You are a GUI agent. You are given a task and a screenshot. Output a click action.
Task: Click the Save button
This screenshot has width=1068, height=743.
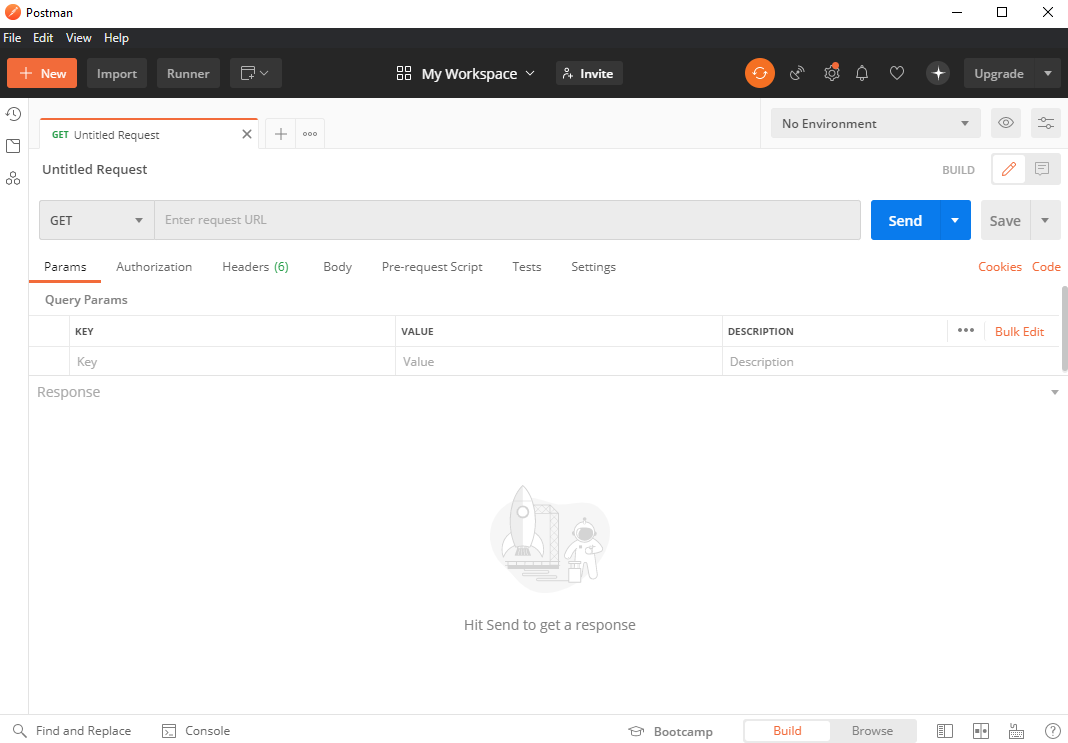1005,220
